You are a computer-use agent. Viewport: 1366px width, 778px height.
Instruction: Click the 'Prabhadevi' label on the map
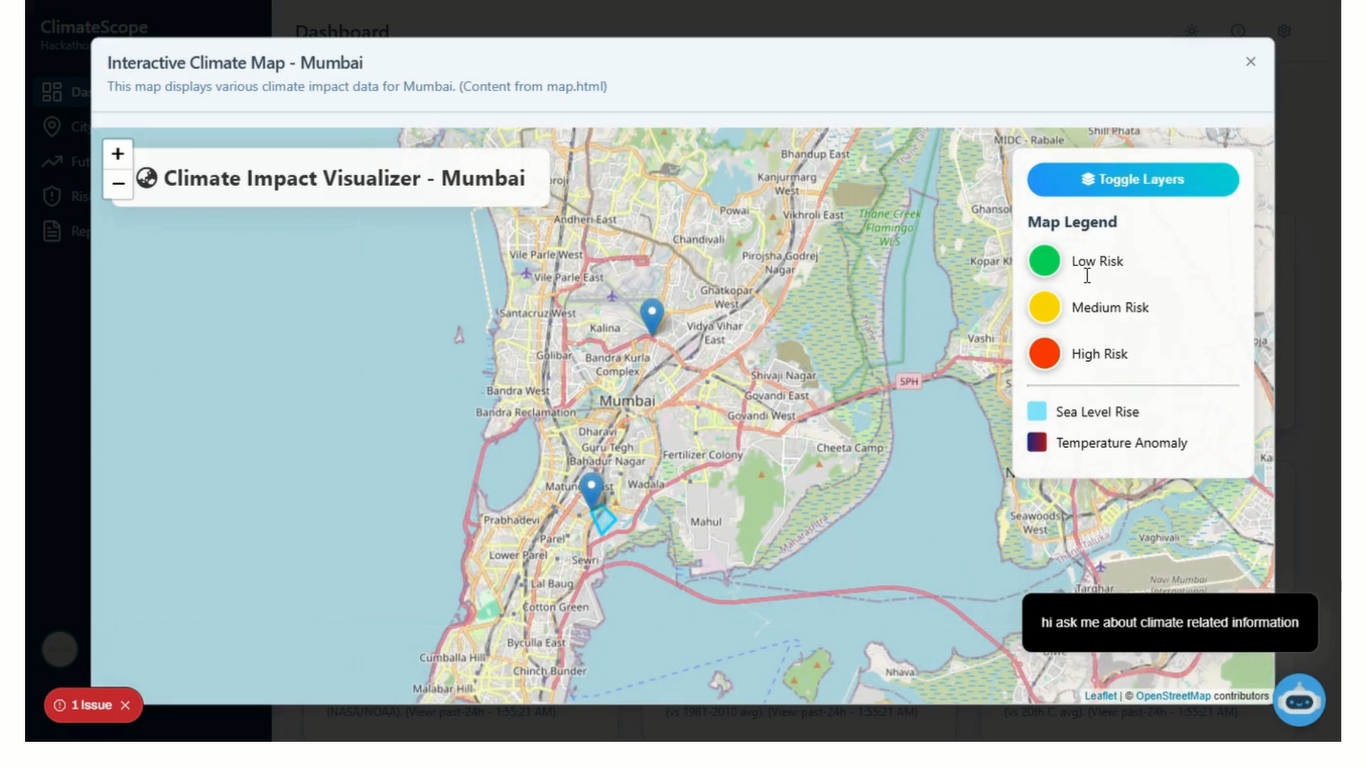tap(511, 520)
